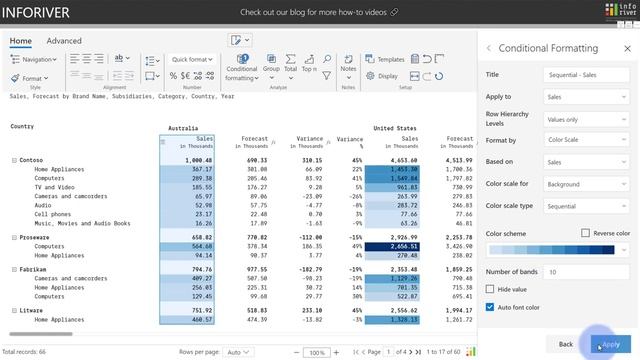Open the Top n tool
Screen dimensions: 640x360
tap(309, 64)
